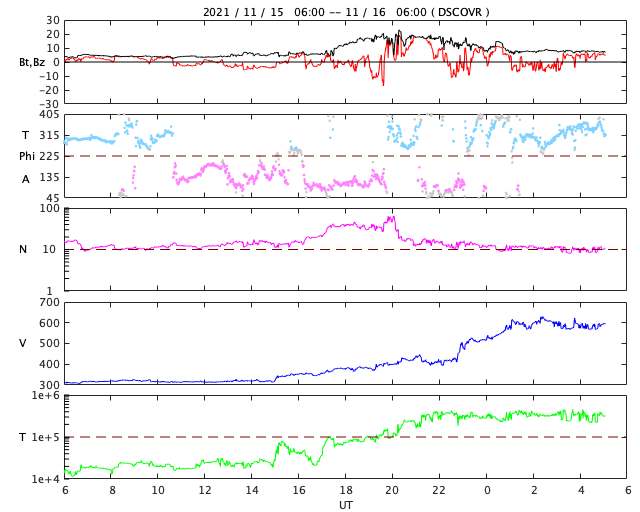Click the '315' tick on Phi axis

point(49,135)
